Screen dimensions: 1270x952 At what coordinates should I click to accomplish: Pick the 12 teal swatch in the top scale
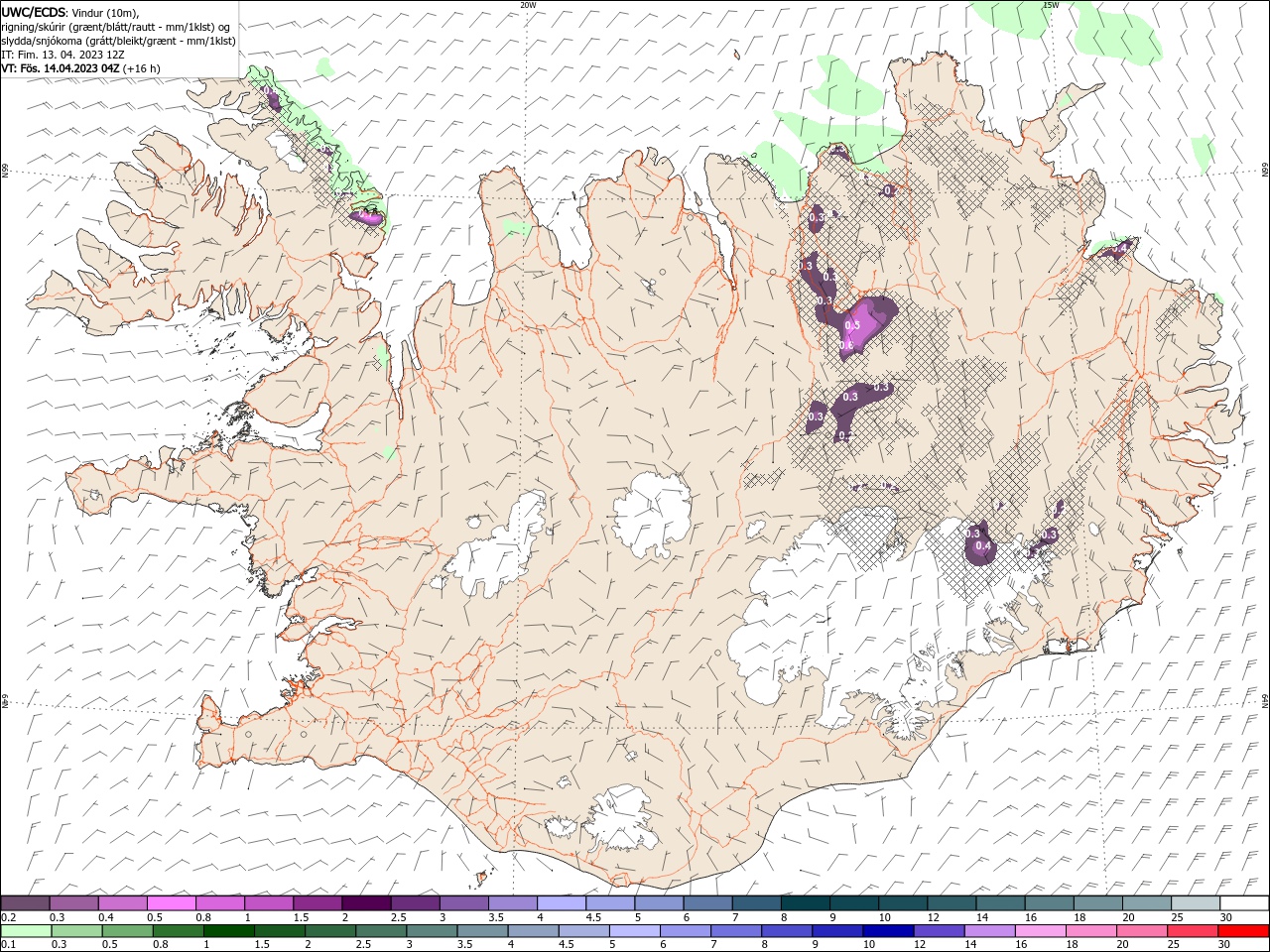(x=952, y=903)
